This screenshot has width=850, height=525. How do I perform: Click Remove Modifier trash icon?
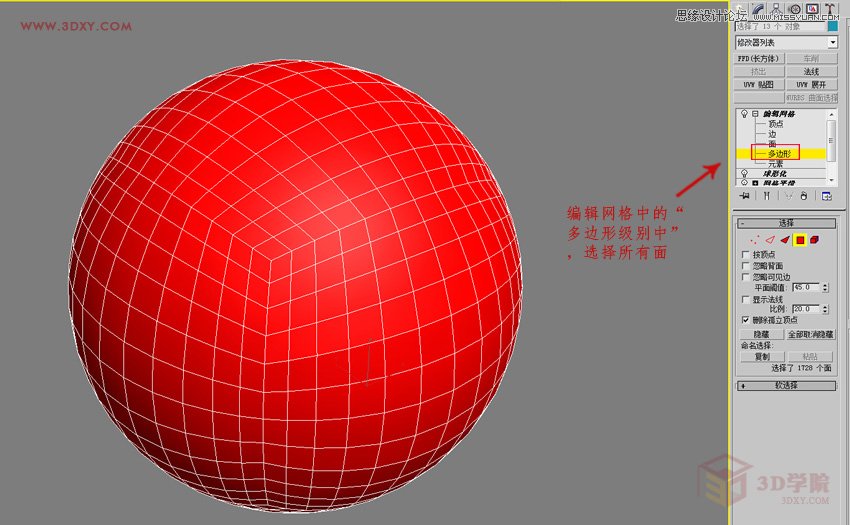coord(804,196)
